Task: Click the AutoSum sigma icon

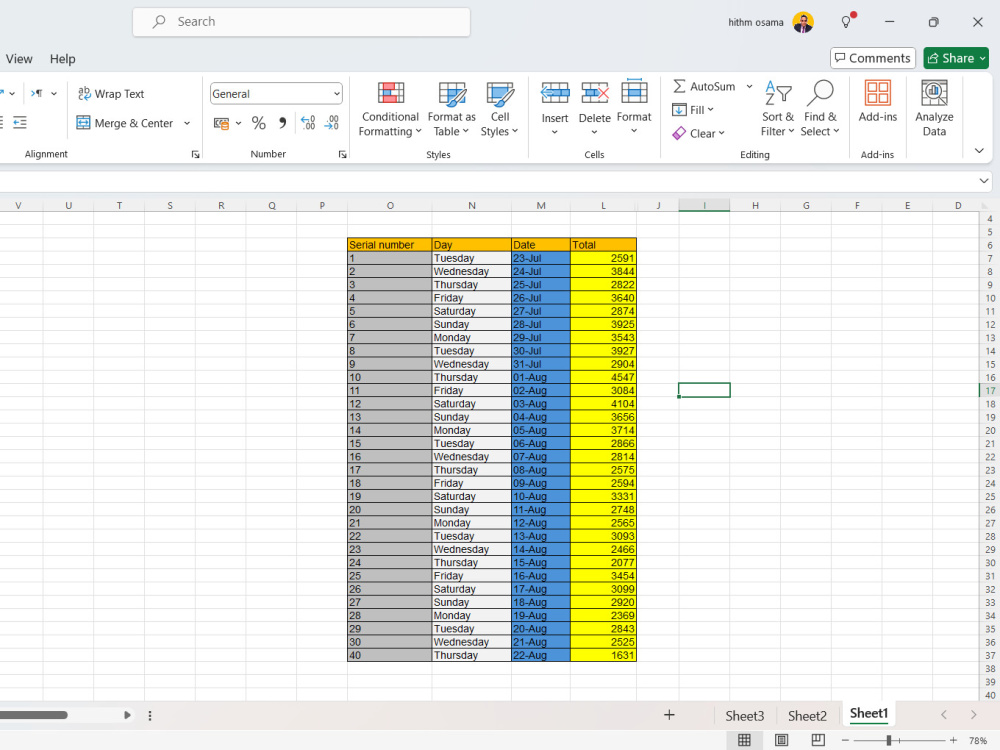Action: (x=679, y=86)
